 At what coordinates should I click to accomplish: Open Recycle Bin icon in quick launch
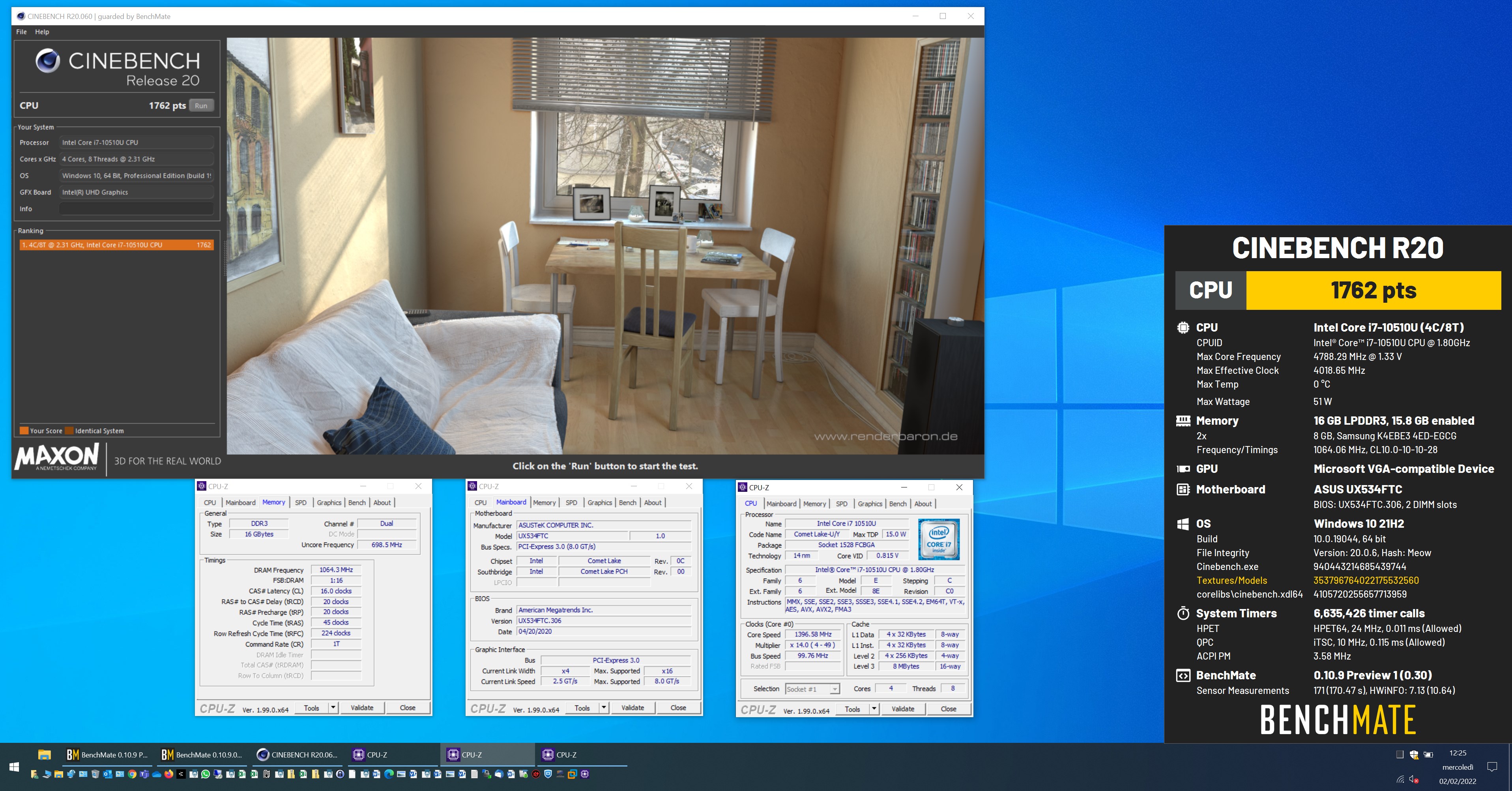click(95, 774)
